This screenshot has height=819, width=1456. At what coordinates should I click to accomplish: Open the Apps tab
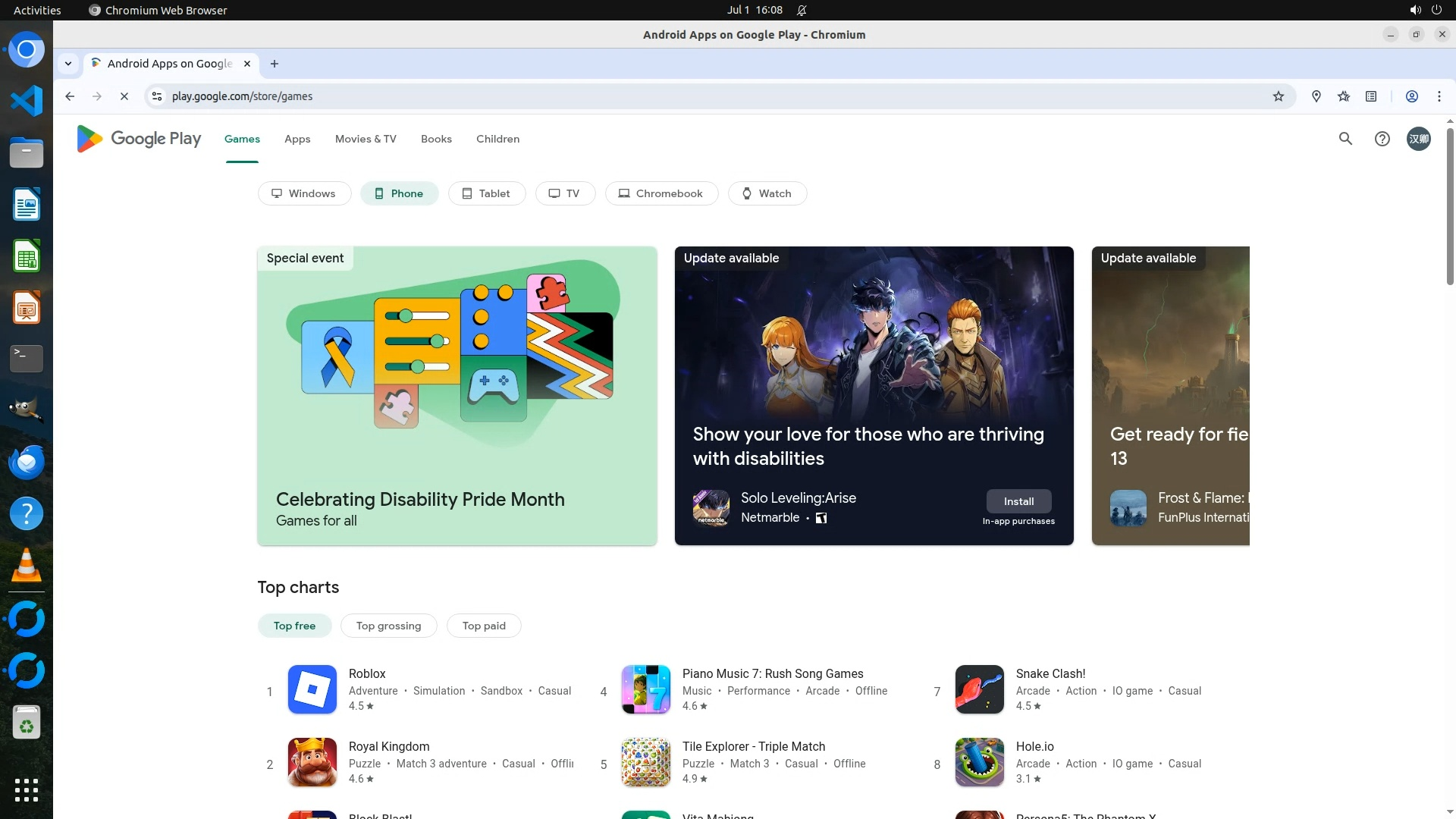tap(297, 139)
